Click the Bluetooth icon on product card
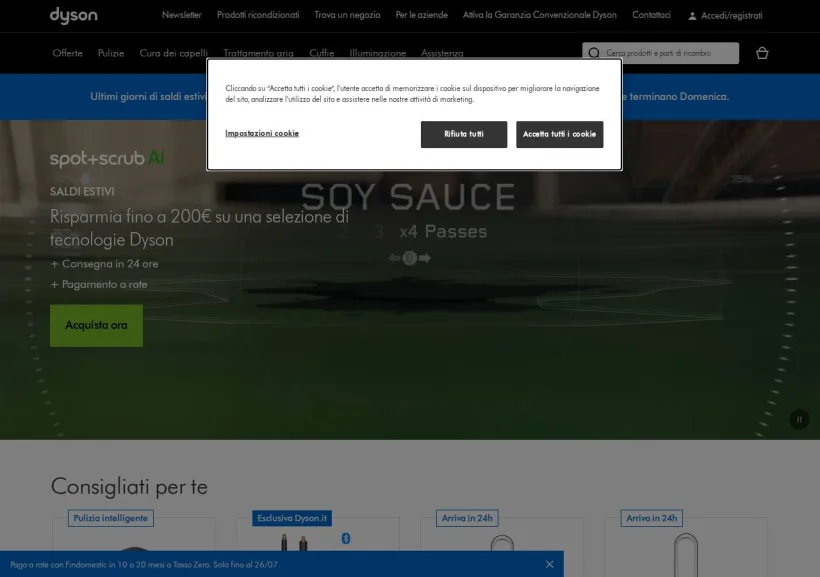 346,538
